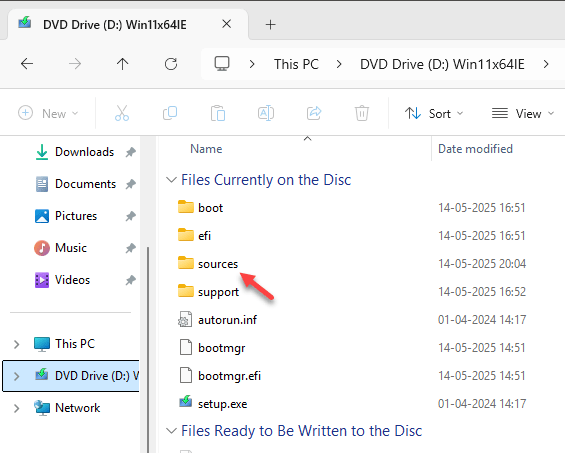Go up one folder level
Screen dimensions: 565x453
tap(123, 64)
